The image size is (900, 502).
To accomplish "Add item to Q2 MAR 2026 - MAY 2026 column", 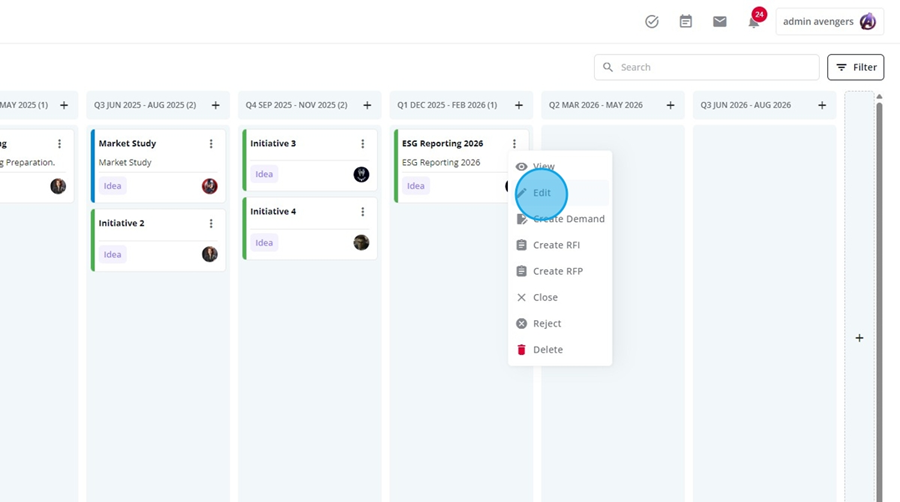I will (x=670, y=105).
